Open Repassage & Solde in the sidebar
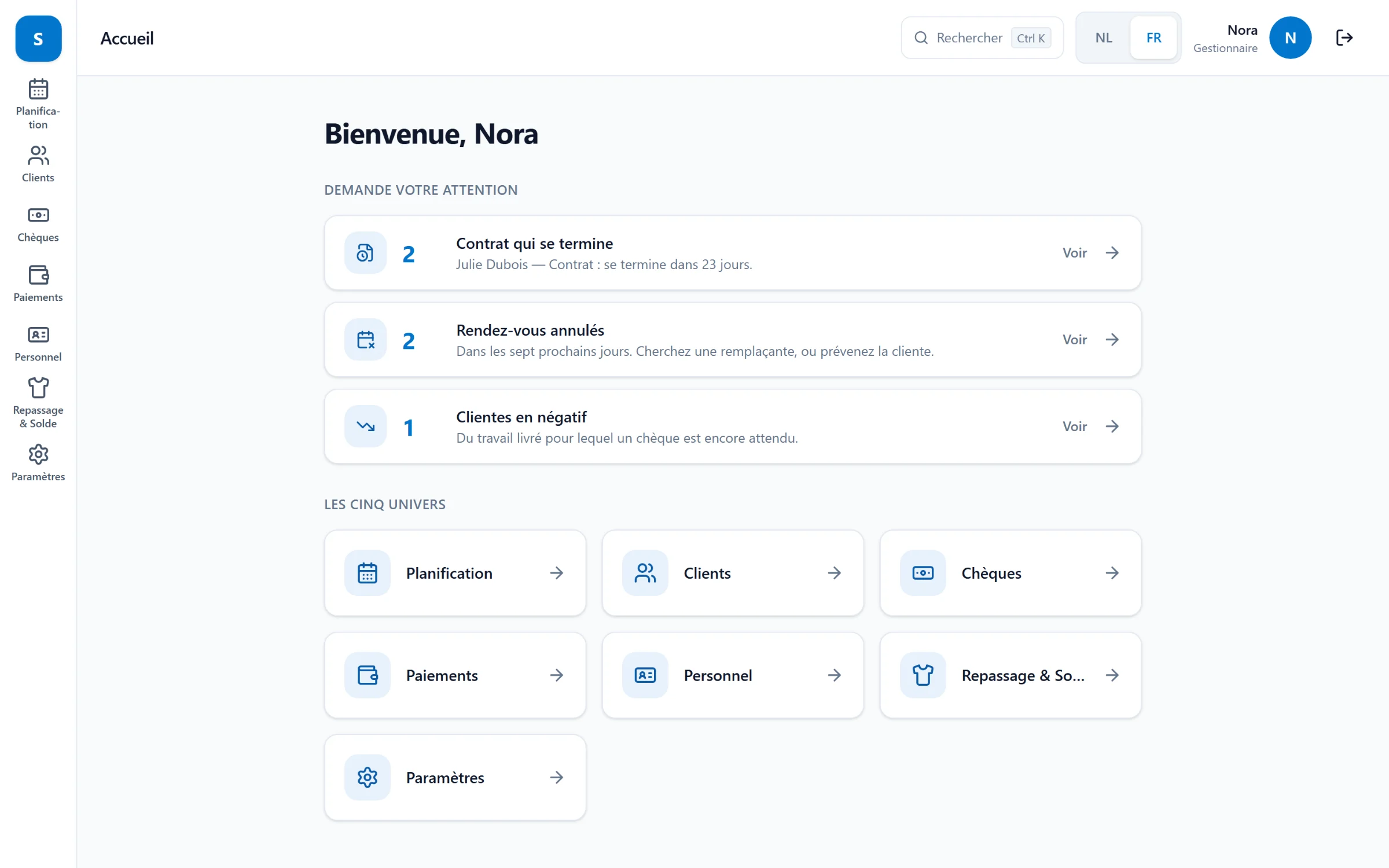The width and height of the screenshot is (1389, 868). [x=38, y=403]
